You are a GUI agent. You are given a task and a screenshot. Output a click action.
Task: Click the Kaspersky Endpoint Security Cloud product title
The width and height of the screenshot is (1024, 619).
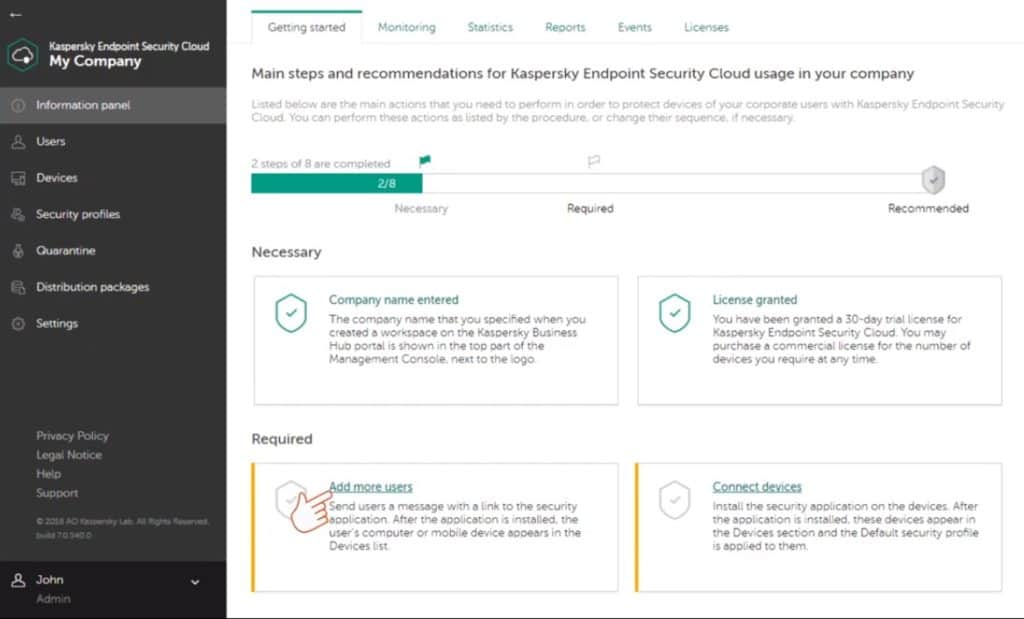(129, 46)
